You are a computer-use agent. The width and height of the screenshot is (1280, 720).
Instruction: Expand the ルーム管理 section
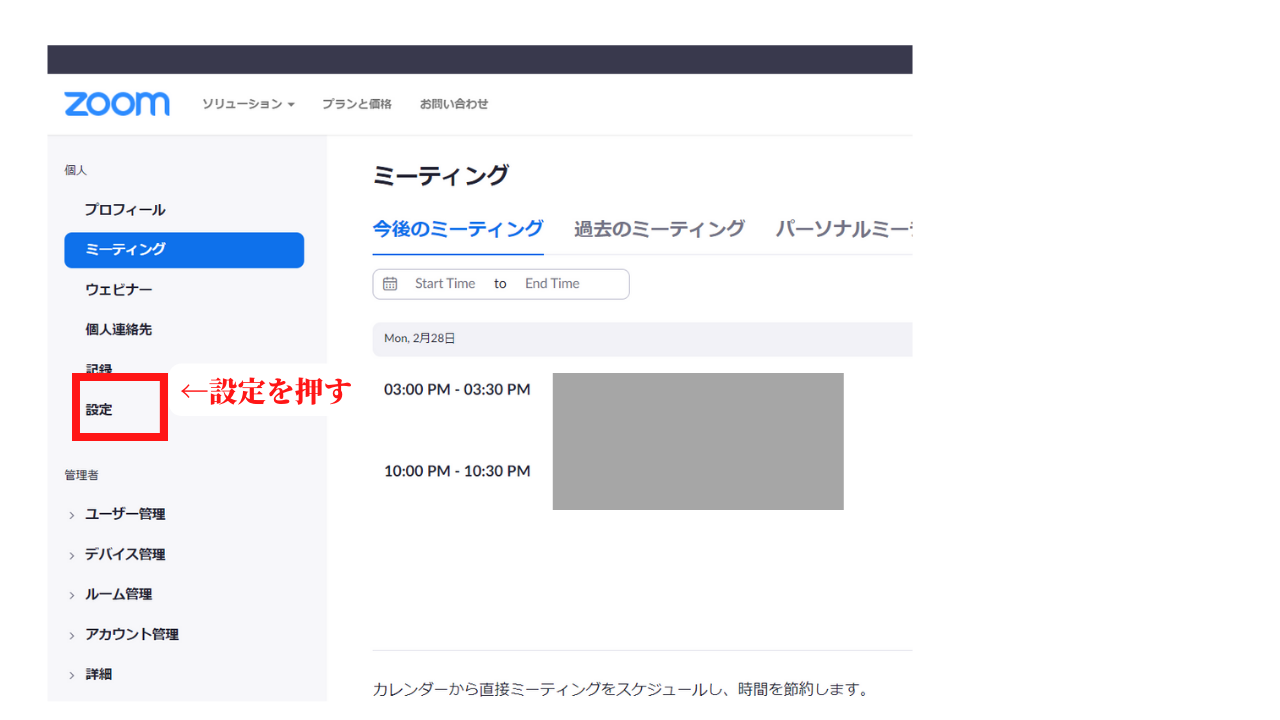pos(119,594)
